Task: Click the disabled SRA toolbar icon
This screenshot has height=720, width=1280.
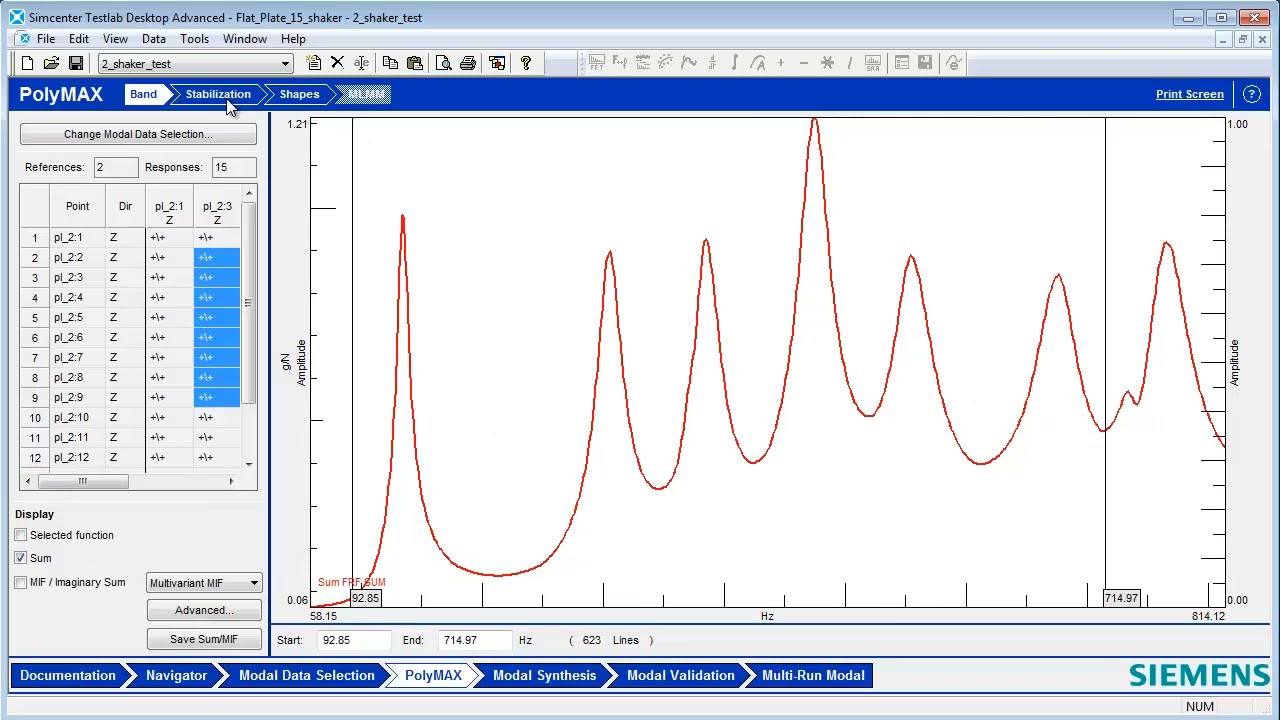Action: (x=872, y=63)
